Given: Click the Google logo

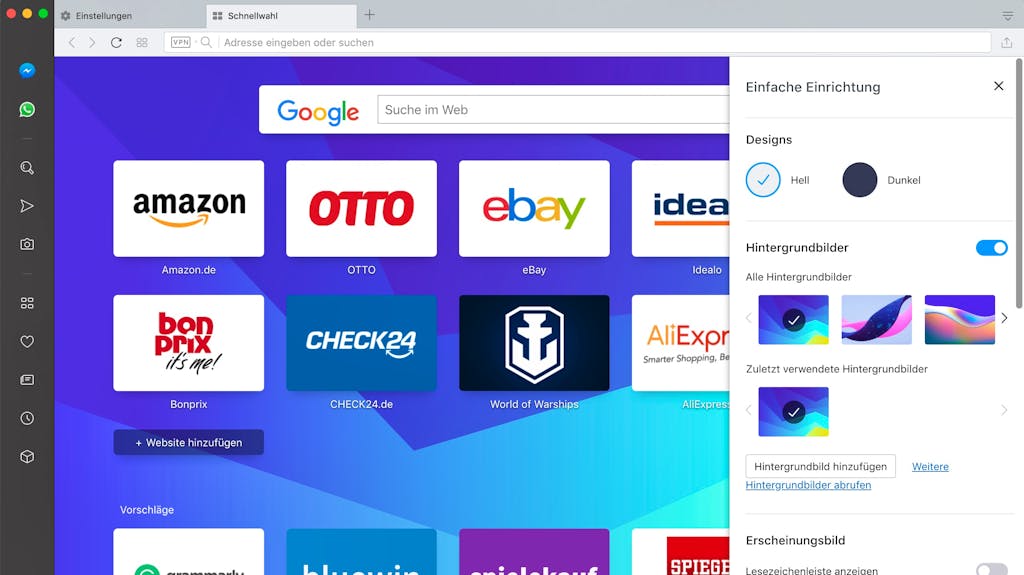Looking at the screenshot, I should (x=318, y=112).
